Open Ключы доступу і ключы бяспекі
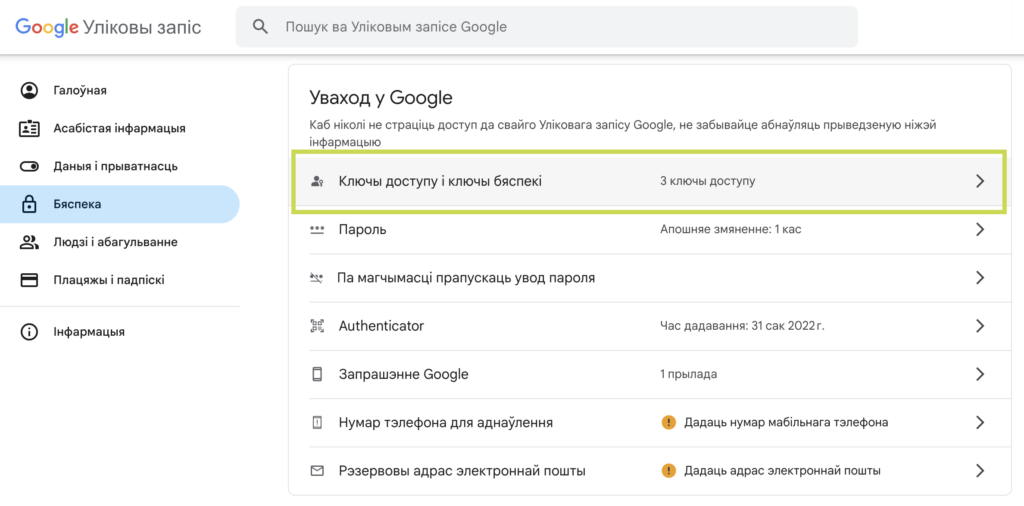This screenshot has height=506, width=1024. click(x=649, y=182)
